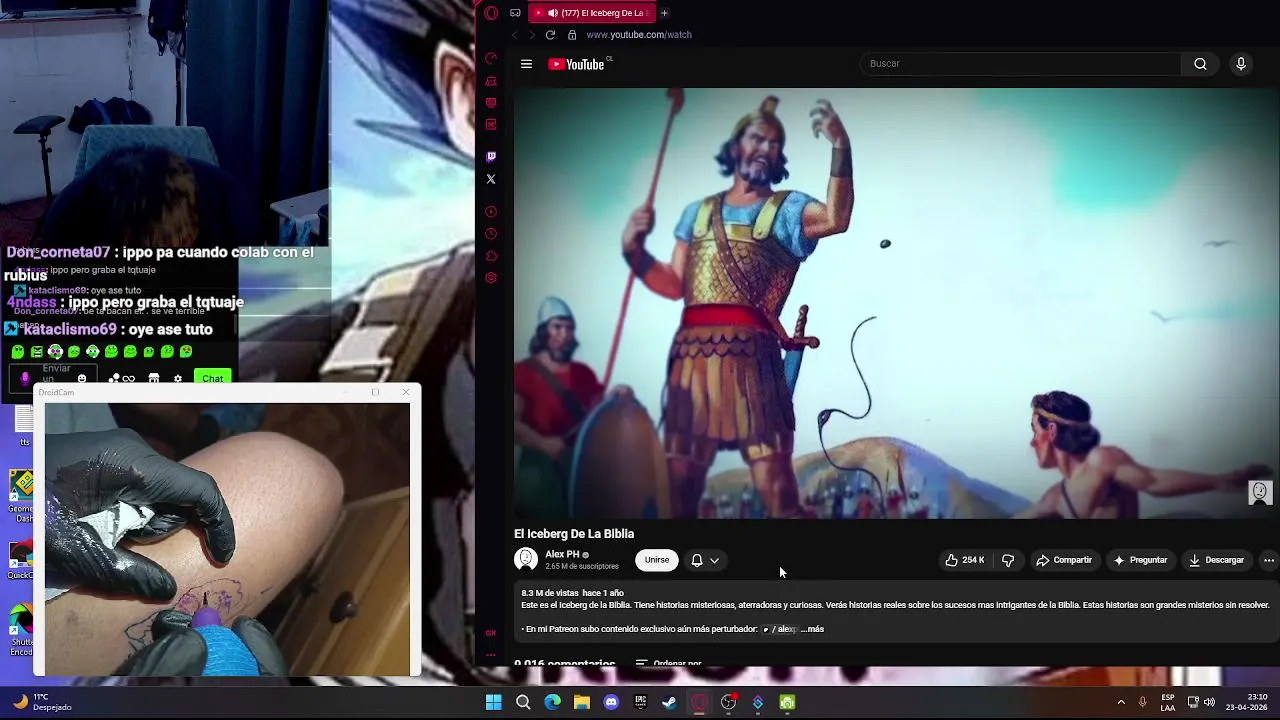Open GX Control speedometer in sidebar
The width and height of the screenshot is (1280, 720).
[x=491, y=59]
